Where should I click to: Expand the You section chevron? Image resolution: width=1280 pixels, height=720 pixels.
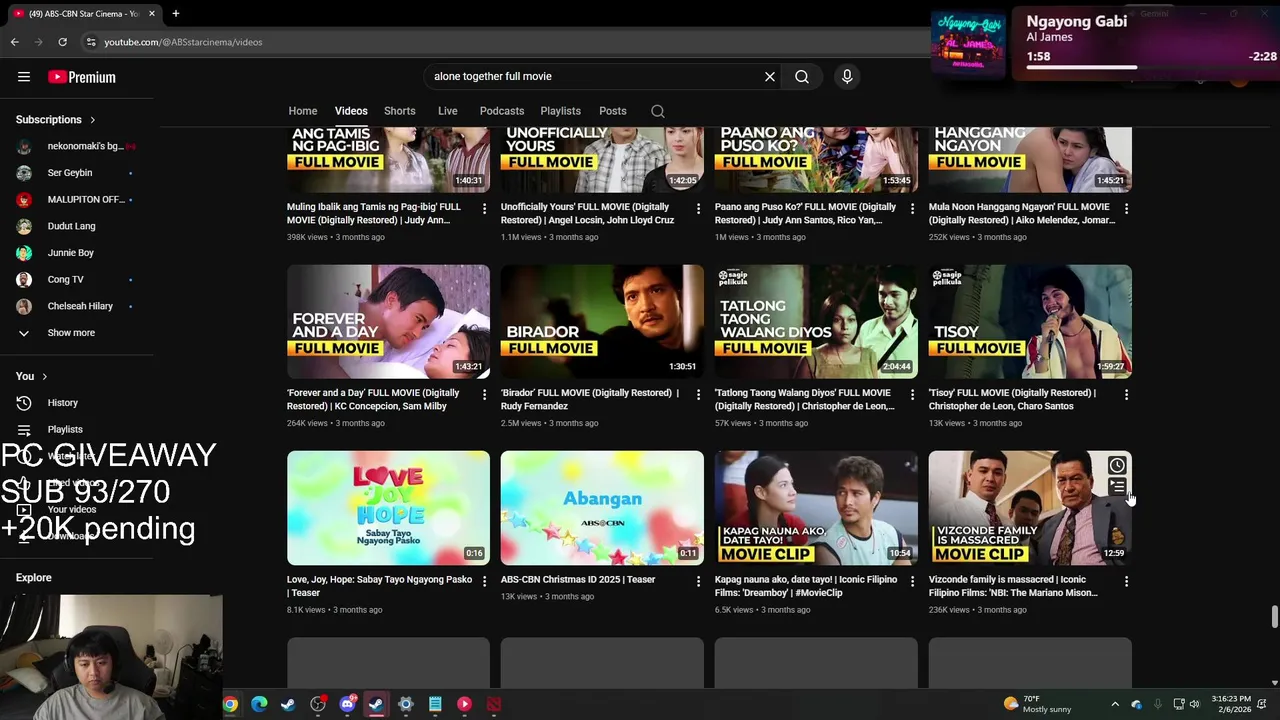45,377
